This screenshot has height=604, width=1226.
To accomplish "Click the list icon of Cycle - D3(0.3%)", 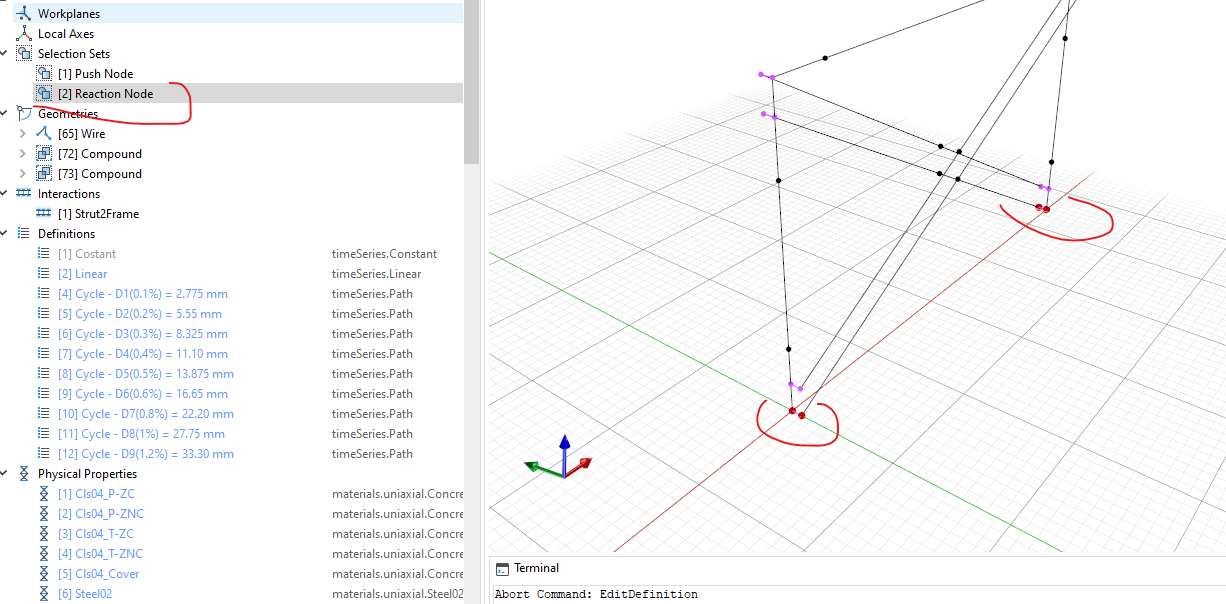I will (x=43, y=333).
